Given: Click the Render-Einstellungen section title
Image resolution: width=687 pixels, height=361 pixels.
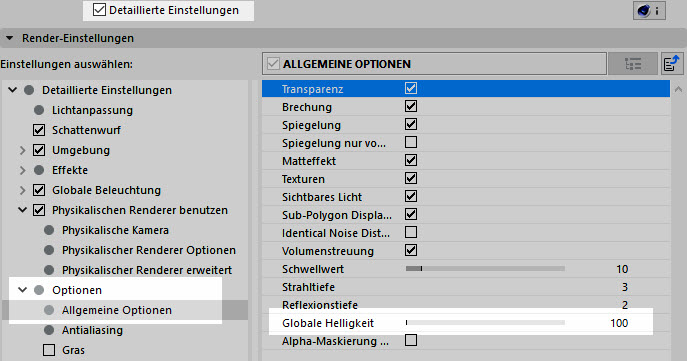Looking at the screenshot, I should tap(78, 38).
